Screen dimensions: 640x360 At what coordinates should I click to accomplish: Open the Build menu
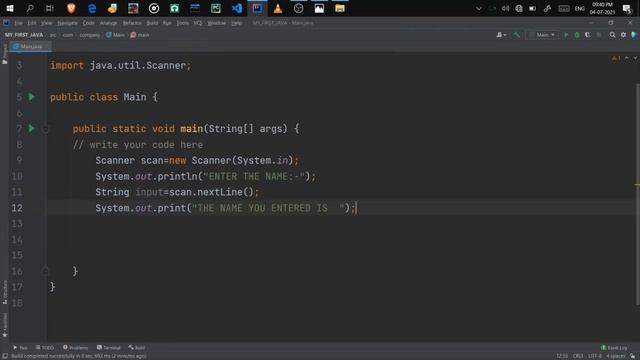tap(152, 23)
